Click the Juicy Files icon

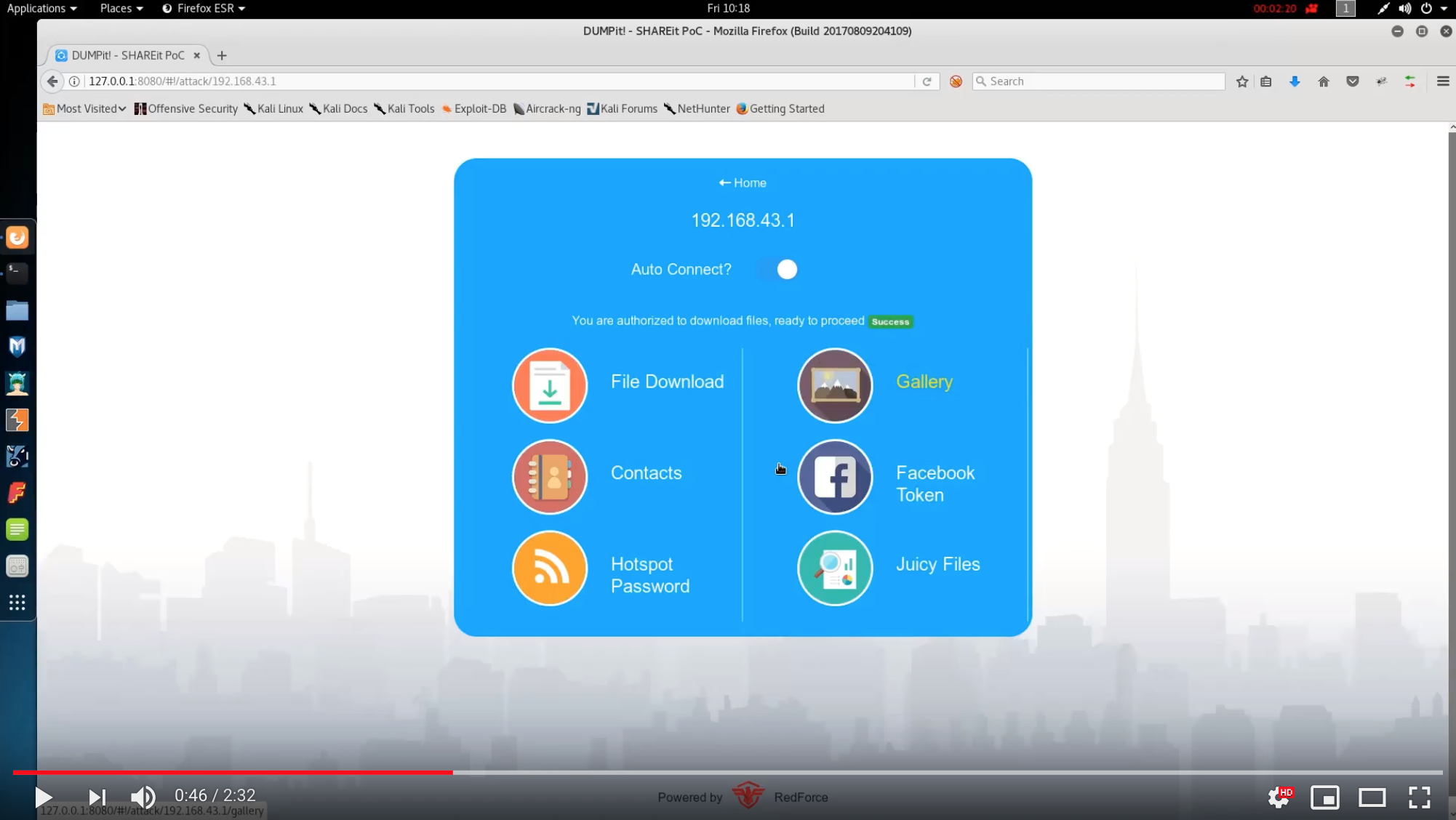(834, 567)
